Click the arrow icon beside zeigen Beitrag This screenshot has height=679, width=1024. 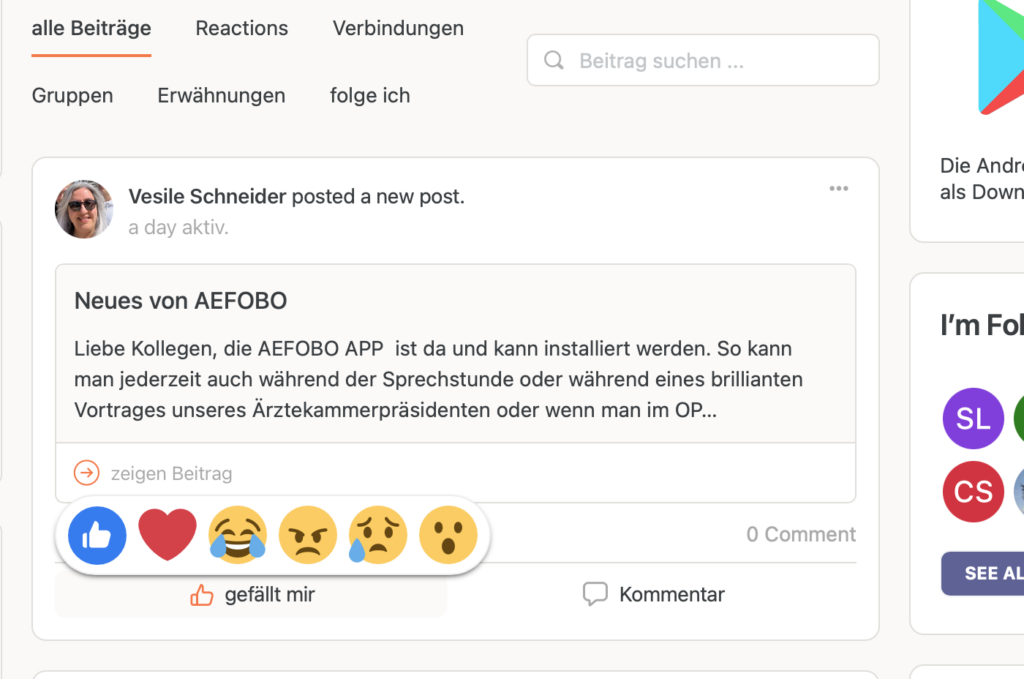pyautogui.click(x=87, y=473)
